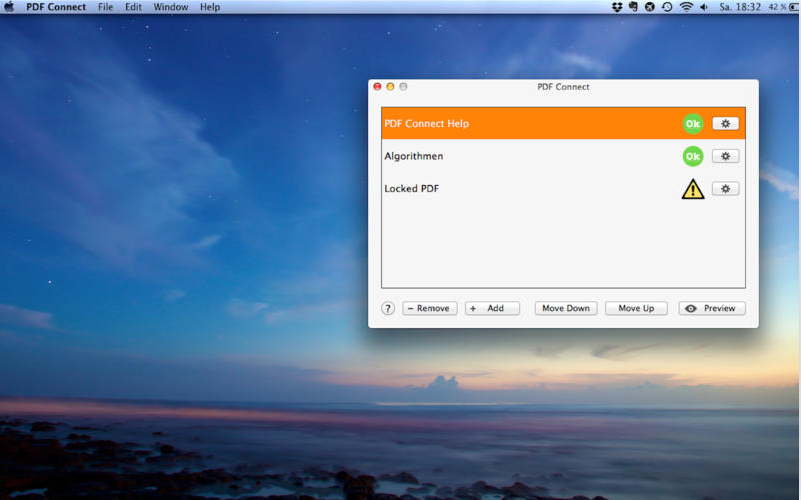Click green Ok badge for Algorithmen
Image resolution: width=801 pixels, height=500 pixels.
pyautogui.click(x=693, y=156)
